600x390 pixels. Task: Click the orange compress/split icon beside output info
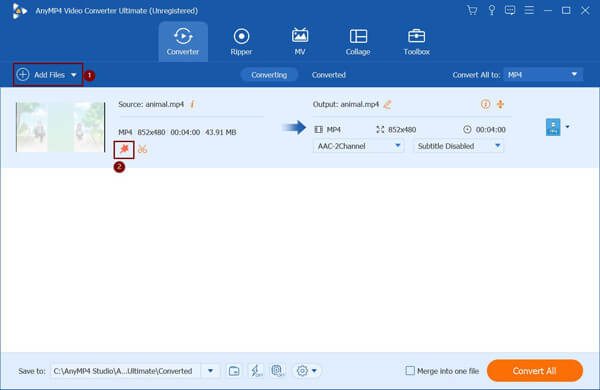[500, 104]
